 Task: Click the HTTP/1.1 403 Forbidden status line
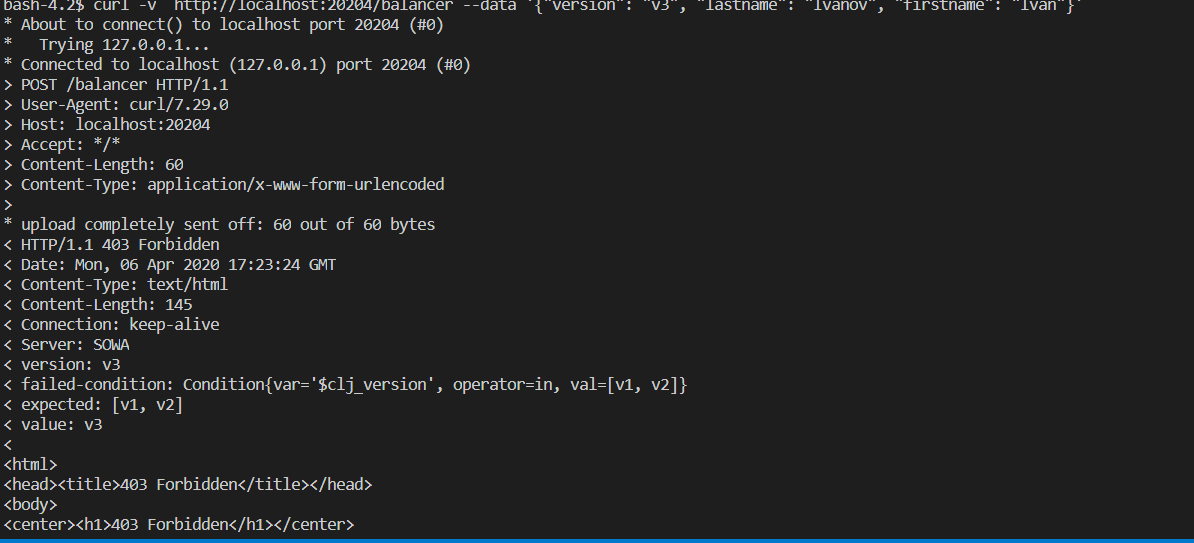click(x=111, y=244)
